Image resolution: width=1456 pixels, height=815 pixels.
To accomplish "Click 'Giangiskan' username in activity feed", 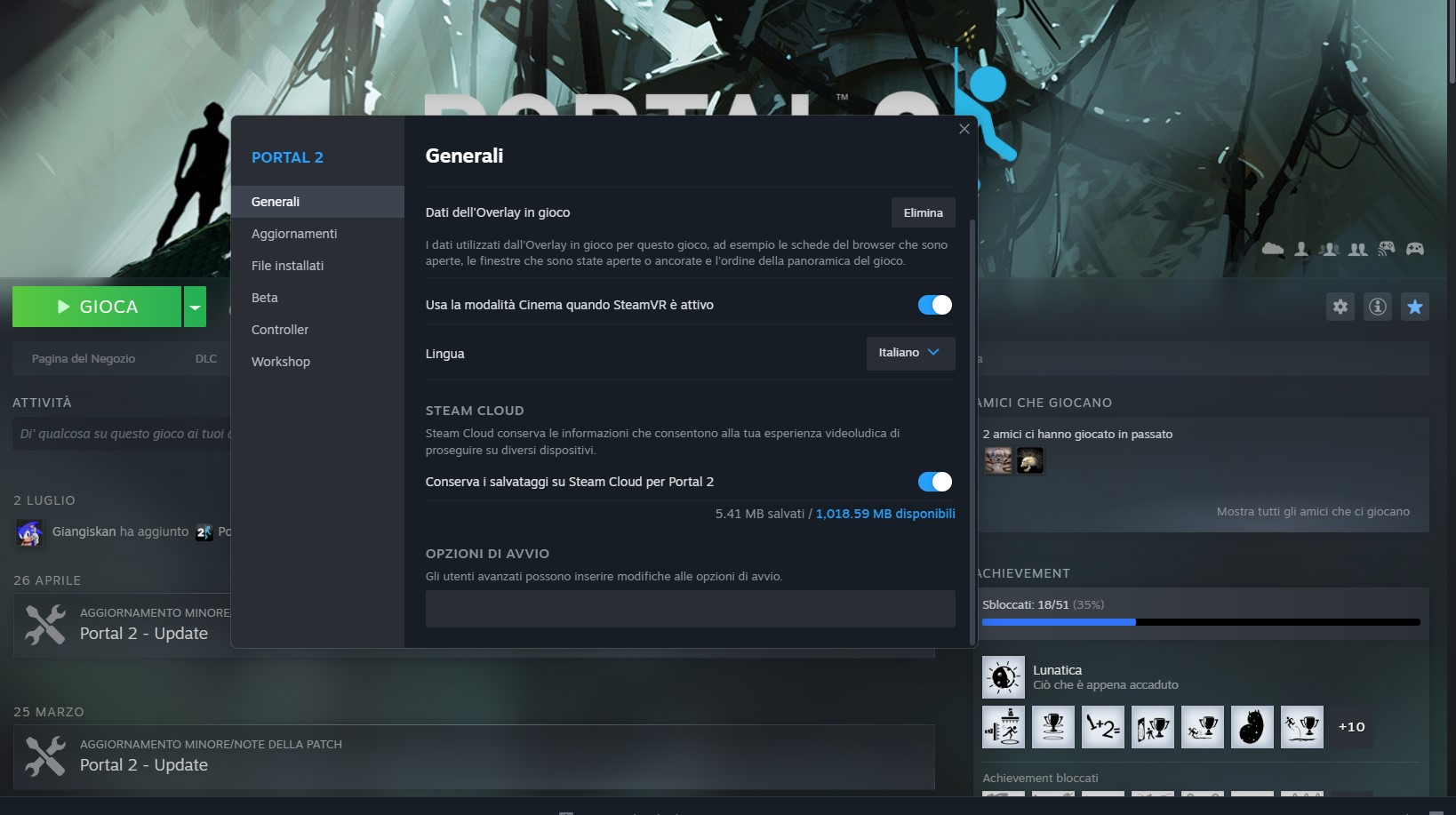I will [x=84, y=531].
